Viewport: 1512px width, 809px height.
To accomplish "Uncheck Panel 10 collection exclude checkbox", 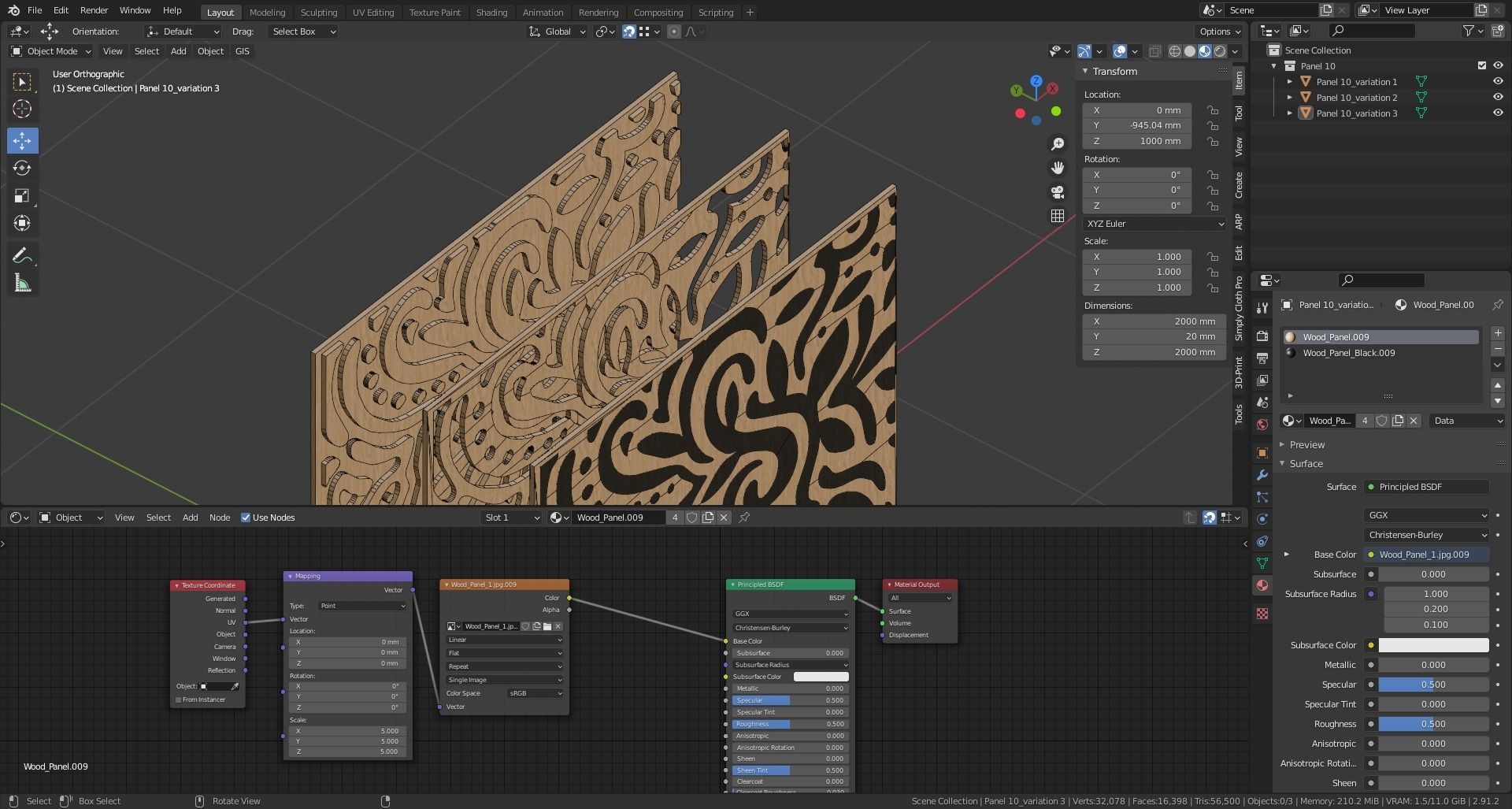I will (x=1481, y=66).
